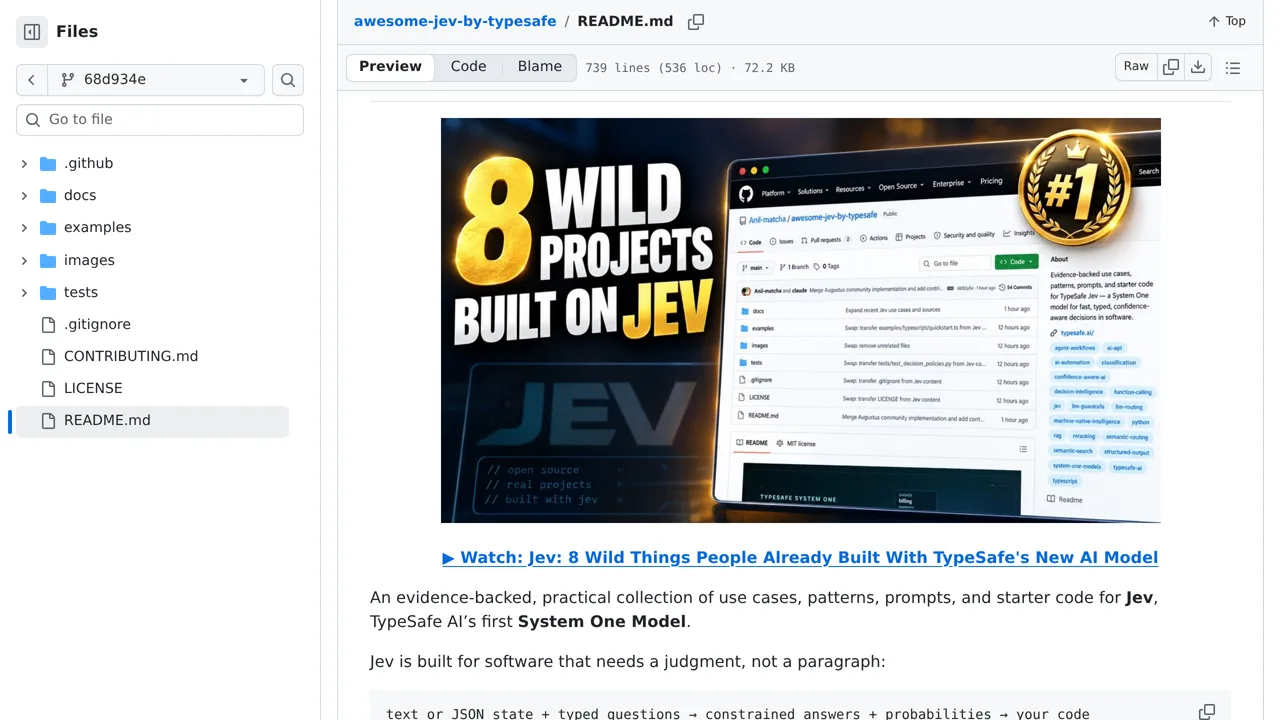Click the README.md file icon
The image size is (1280, 720).
48,421
